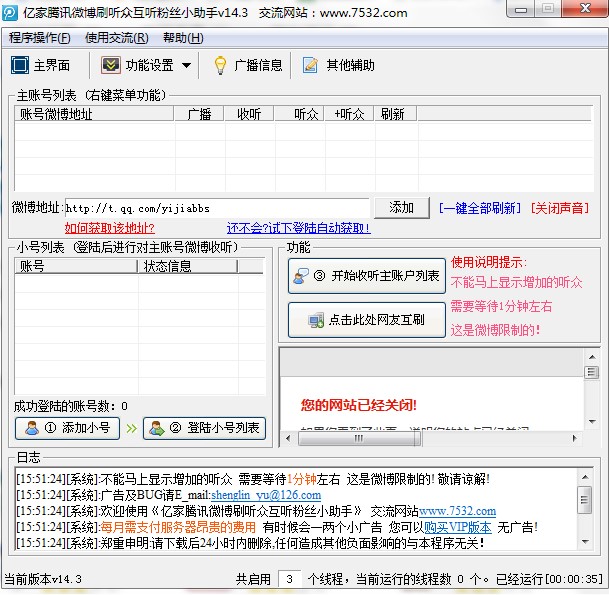Click the 主界面 main interface toolbar icon
Viewport: 609px width, 595px height.
click(19, 66)
